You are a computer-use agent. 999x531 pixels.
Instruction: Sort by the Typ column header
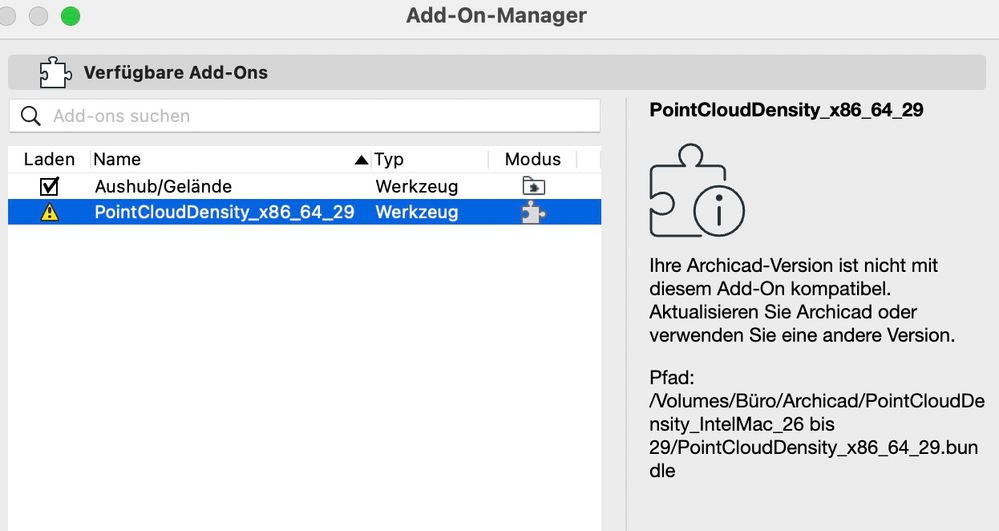pos(389,159)
